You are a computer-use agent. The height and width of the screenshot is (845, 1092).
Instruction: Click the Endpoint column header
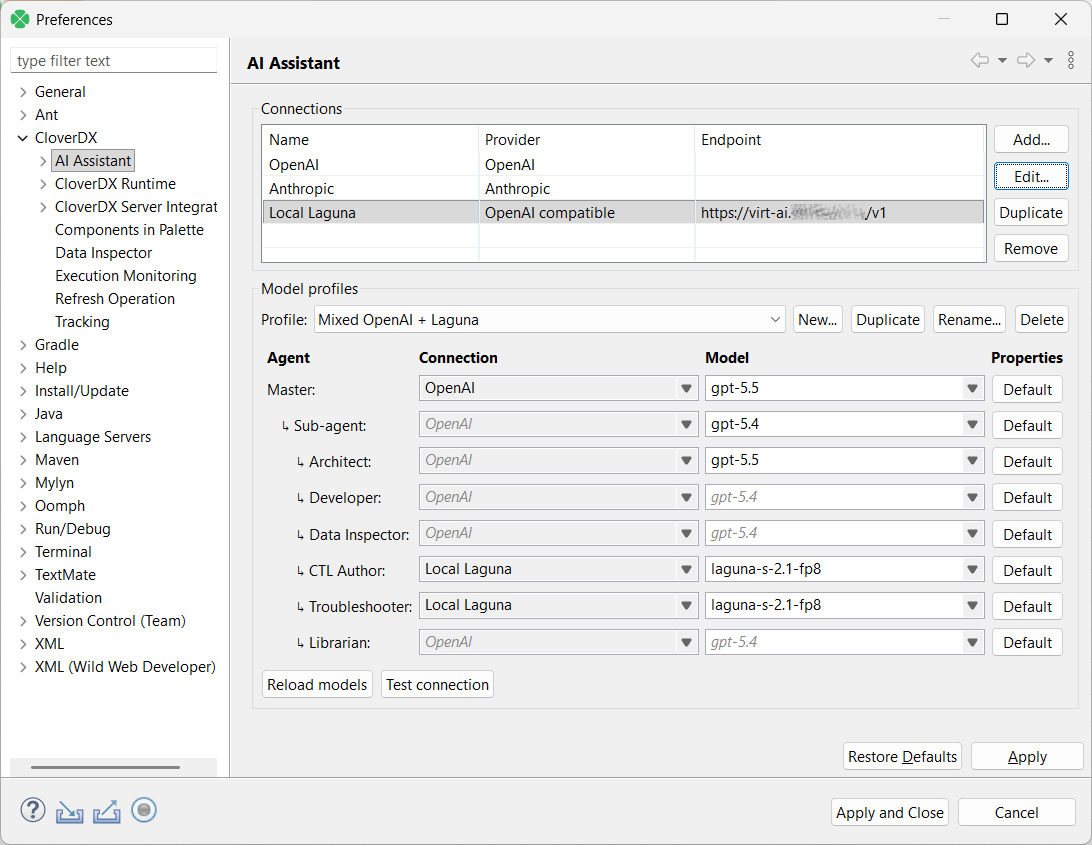[840, 139]
